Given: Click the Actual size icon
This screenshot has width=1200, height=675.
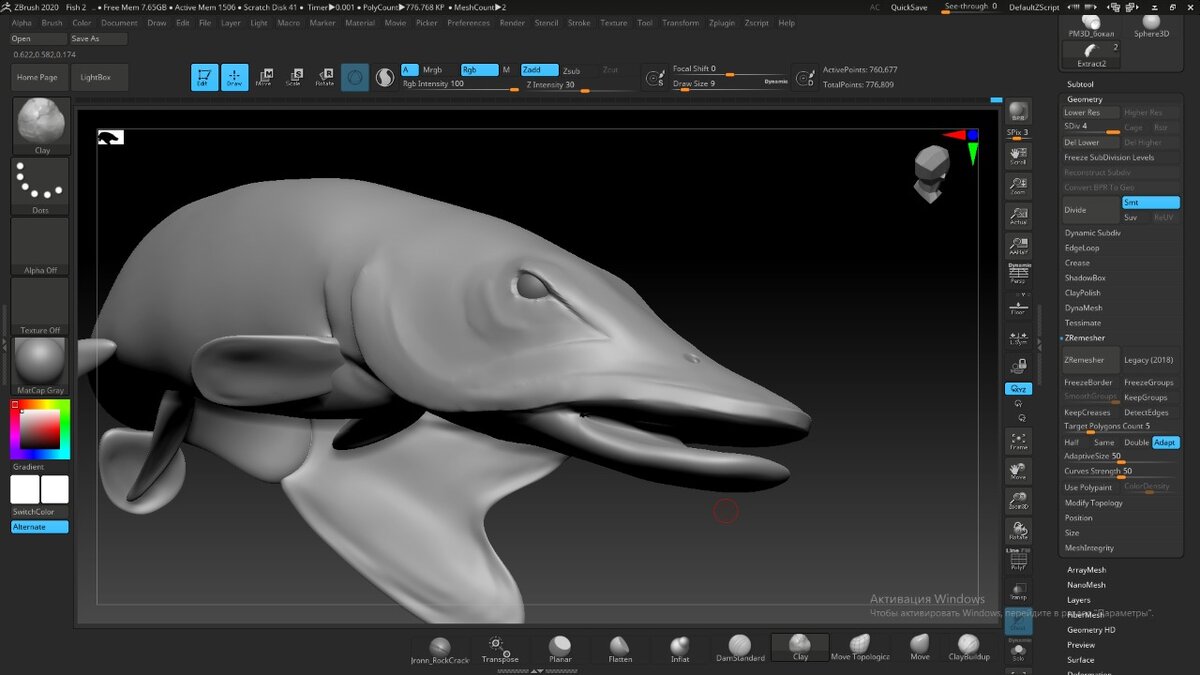Looking at the screenshot, I should pyautogui.click(x=1018, y=215).
